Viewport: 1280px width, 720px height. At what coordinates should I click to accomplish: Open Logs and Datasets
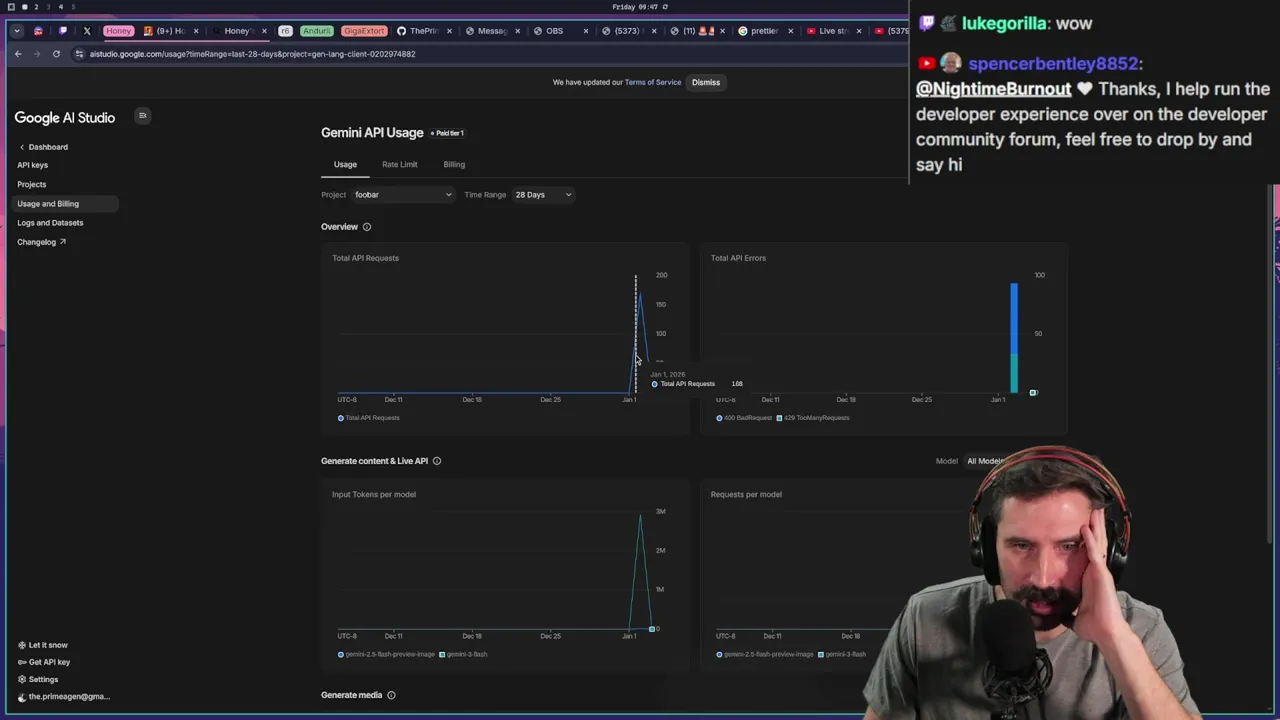point(50,223)
